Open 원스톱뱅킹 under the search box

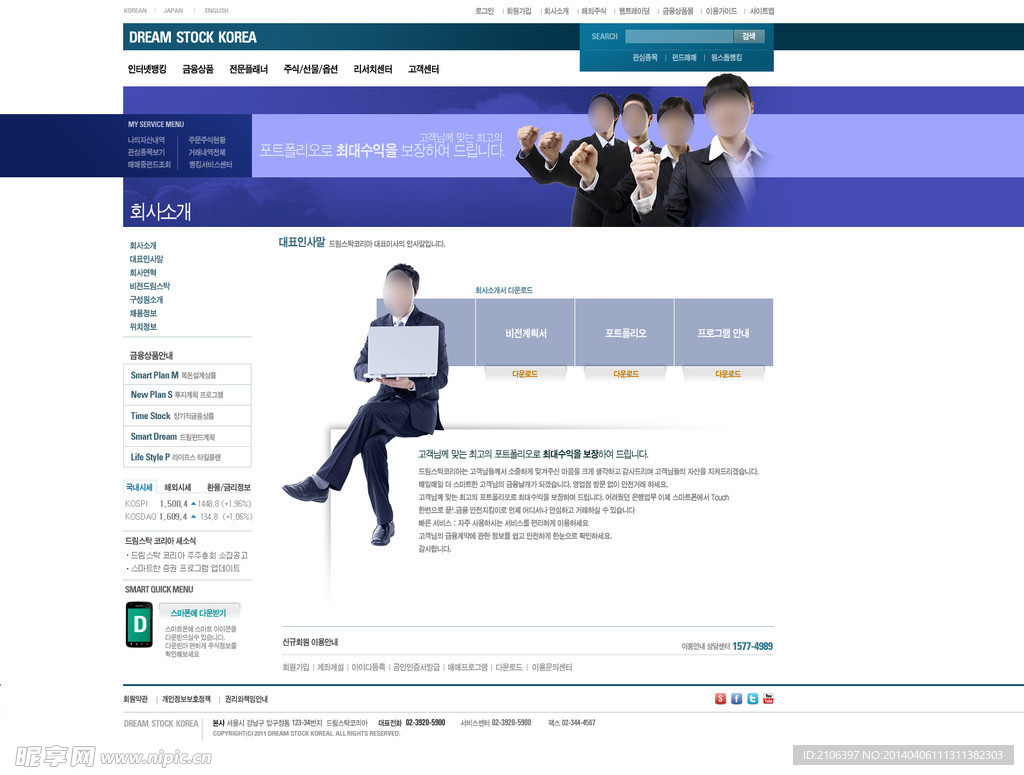726,57
